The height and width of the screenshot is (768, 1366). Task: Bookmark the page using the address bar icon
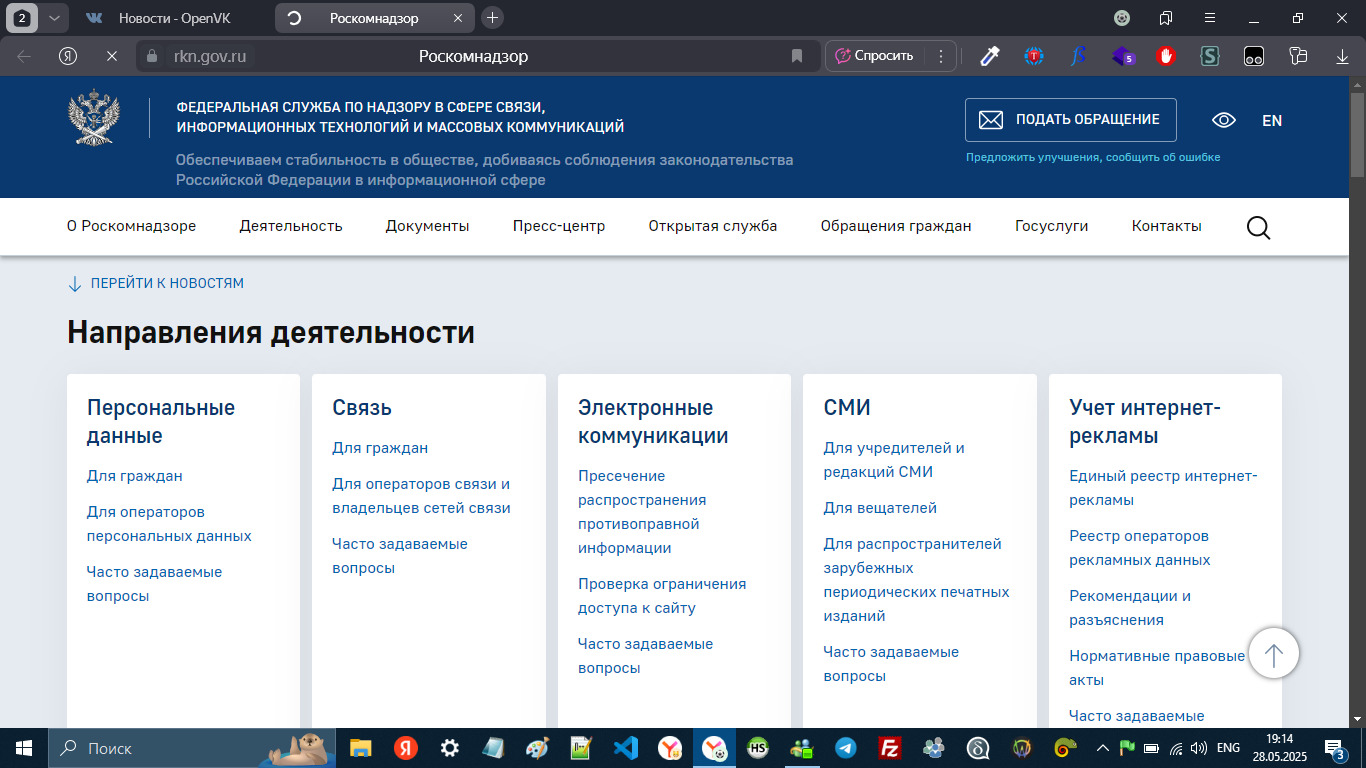point(797,56)
